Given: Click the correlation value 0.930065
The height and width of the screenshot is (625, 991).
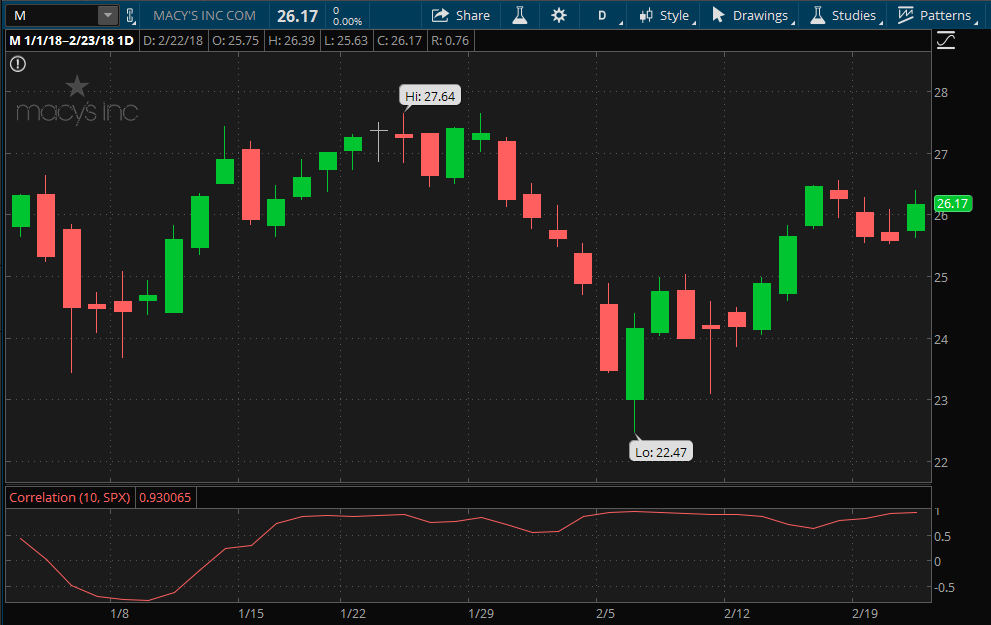Looking at the screenshot, I should click(165, 497).
